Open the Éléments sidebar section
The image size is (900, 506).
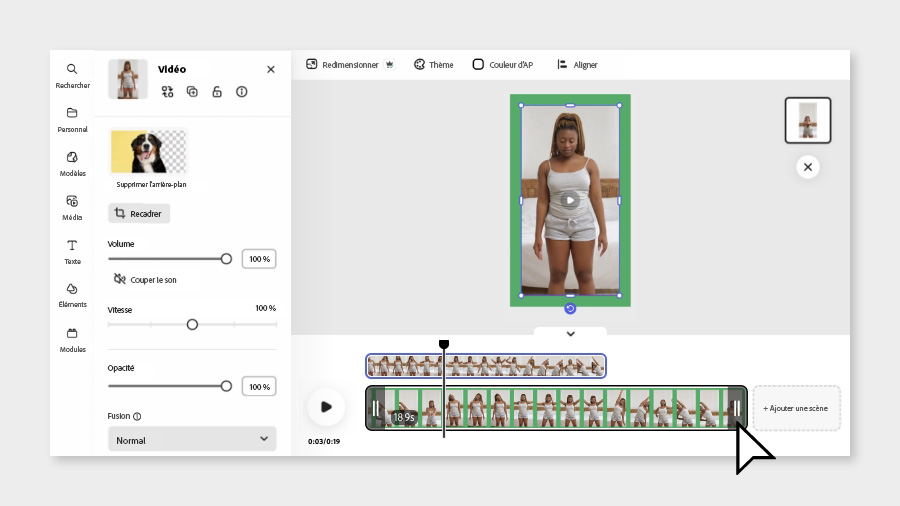point(72,295)
